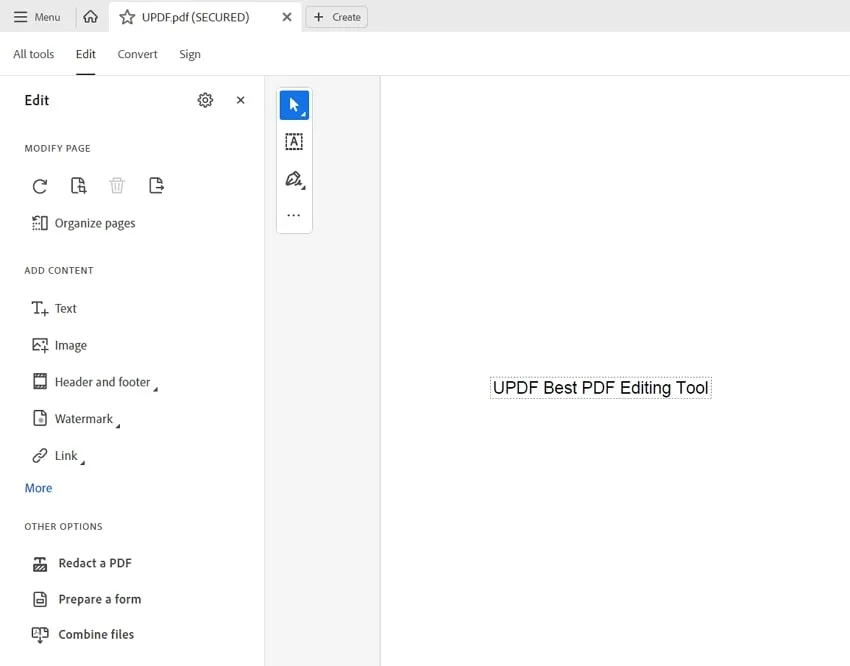
Task: Open the hamburger Menu button
Action: [37, 17]
